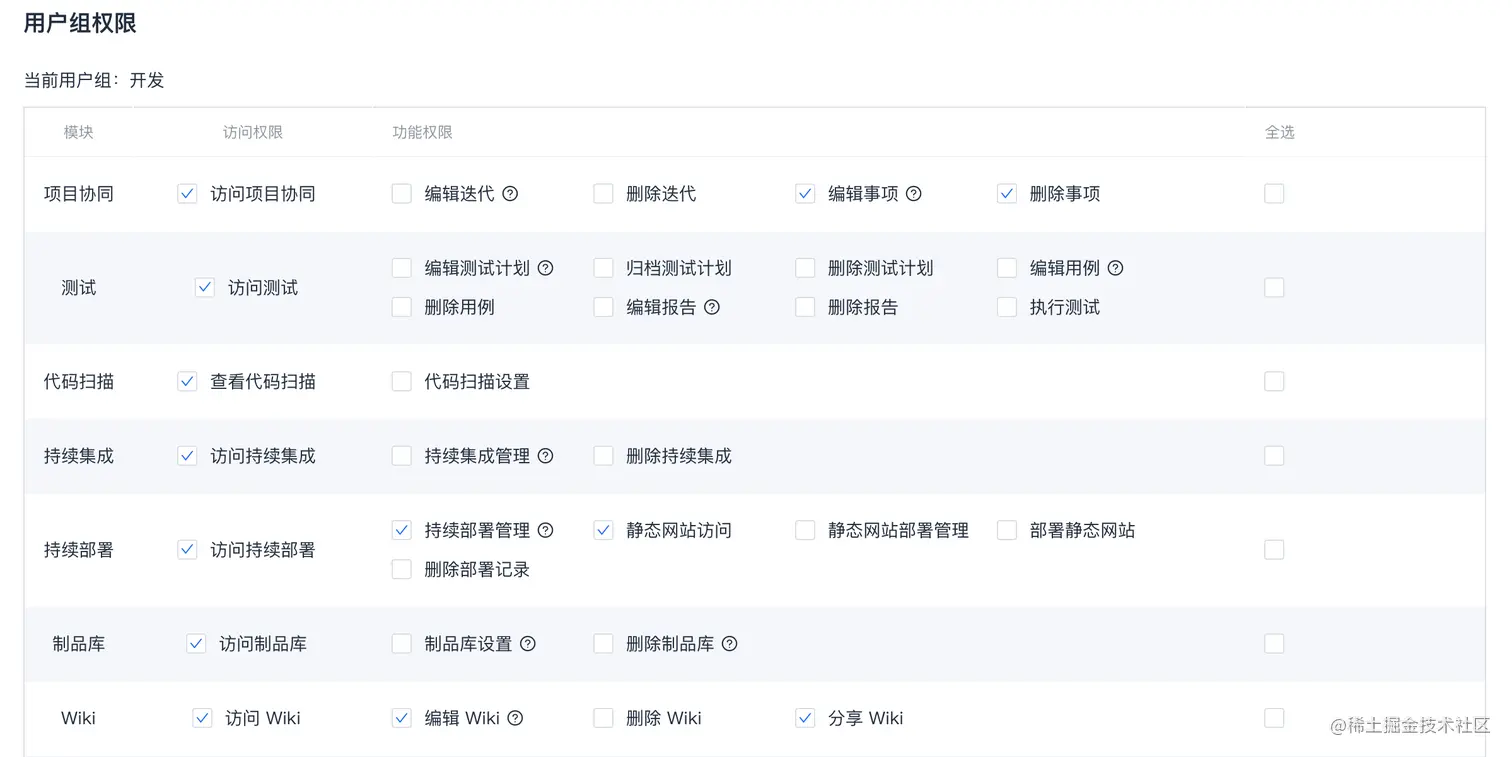Screen dimensions: 1512x757
Task: Enable the 编辑迭代 checkbox
Action: tap(402, 194)
